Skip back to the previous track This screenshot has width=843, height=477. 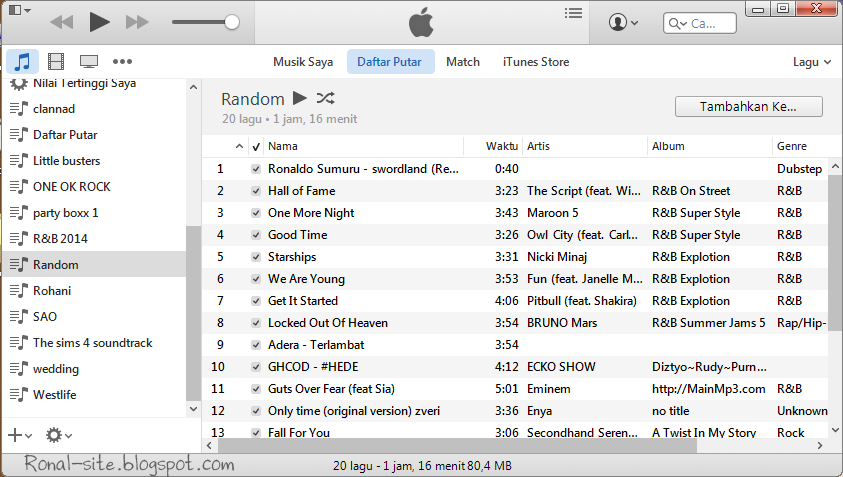61,23
